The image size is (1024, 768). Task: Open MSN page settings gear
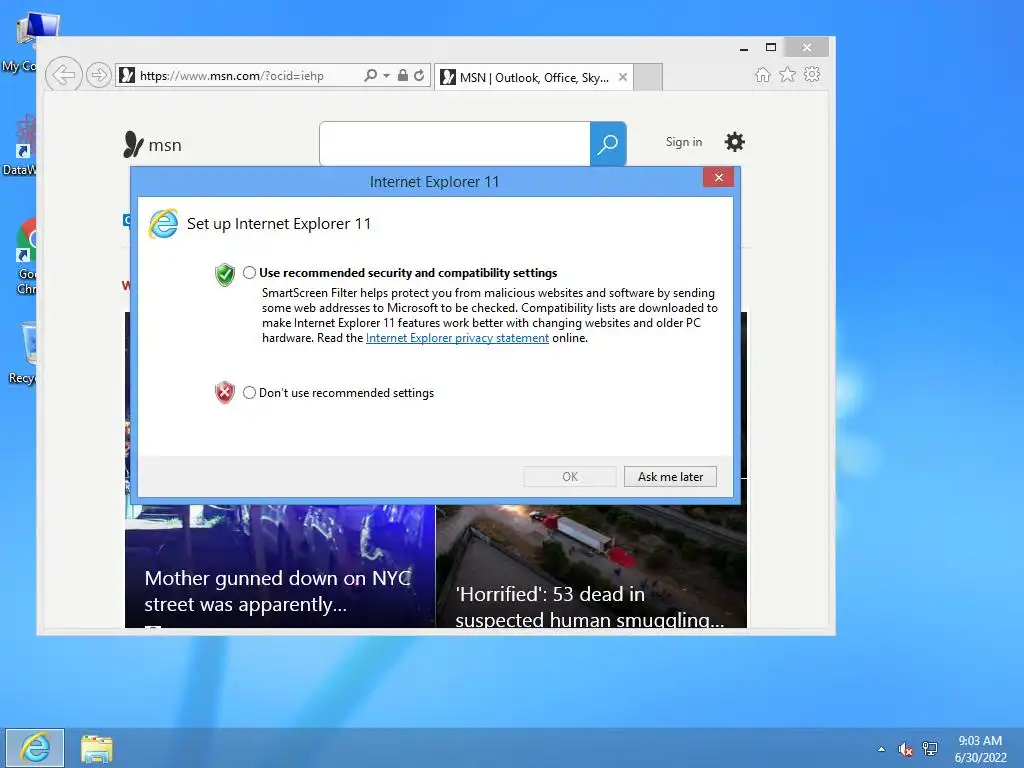click(735, 142)
